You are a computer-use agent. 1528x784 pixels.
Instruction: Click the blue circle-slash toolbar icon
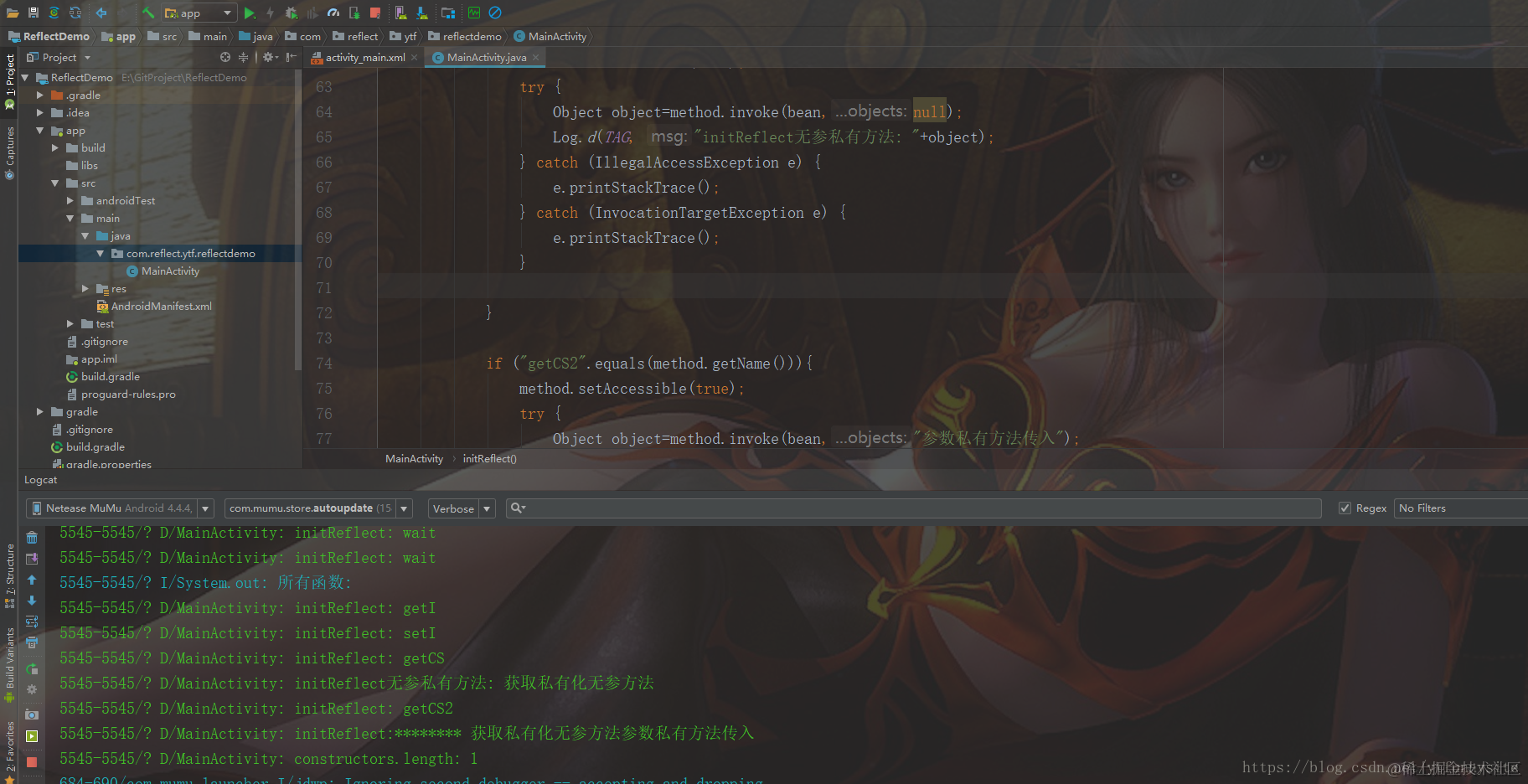pos(495,13)
